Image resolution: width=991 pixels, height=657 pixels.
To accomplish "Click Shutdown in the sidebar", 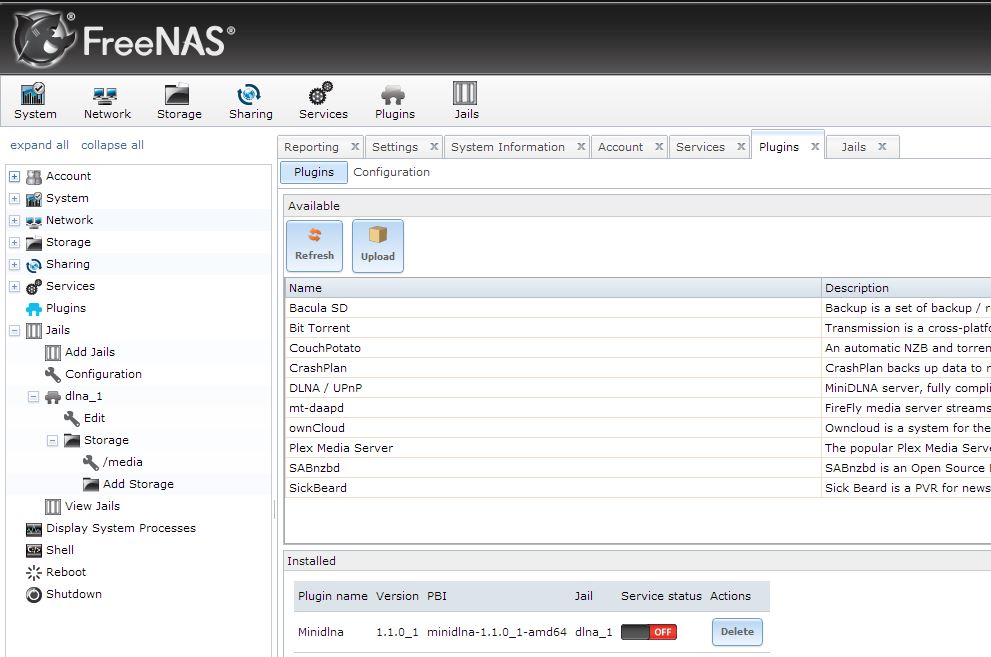I will pos(73,594).
